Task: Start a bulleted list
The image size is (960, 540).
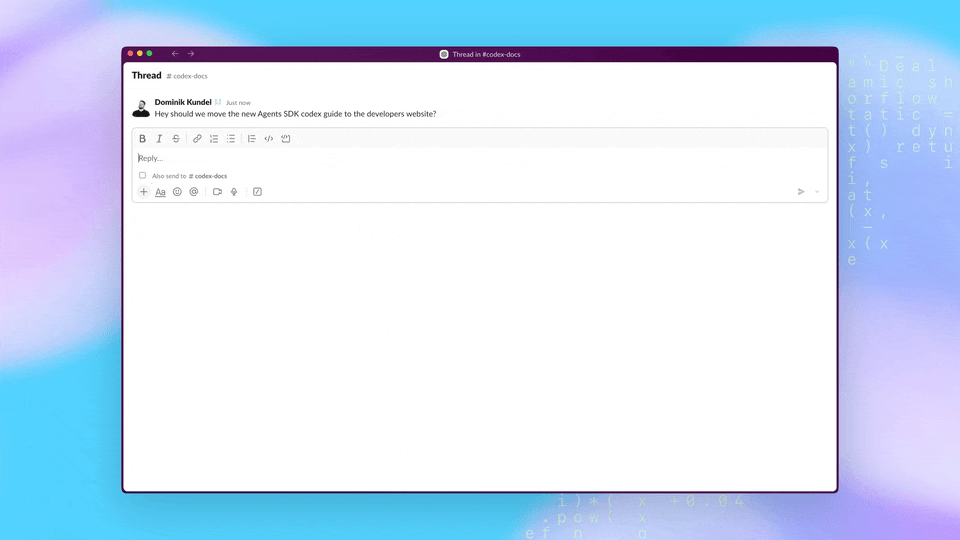Action: point(231,139)
